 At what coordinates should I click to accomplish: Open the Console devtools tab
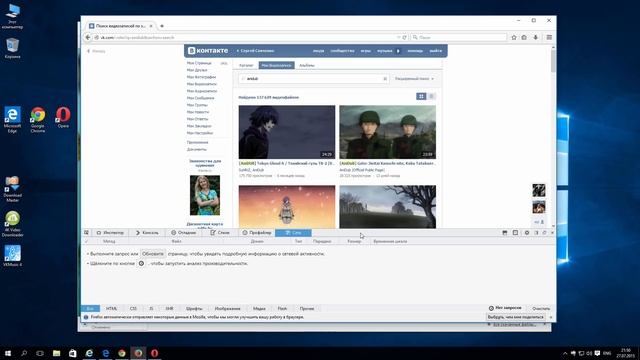click(x=147, y=233)
